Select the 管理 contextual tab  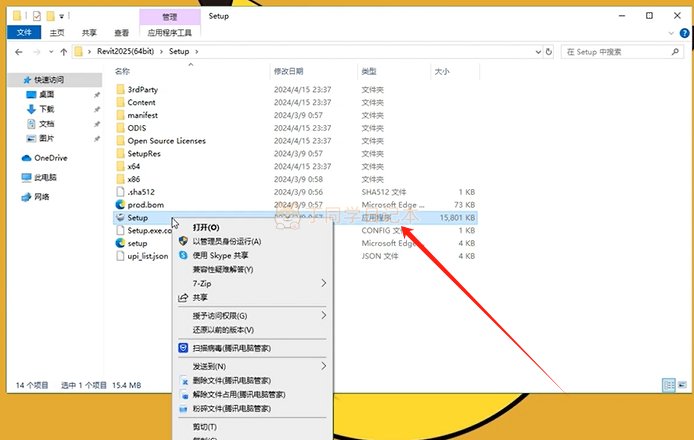click(170, 17)
